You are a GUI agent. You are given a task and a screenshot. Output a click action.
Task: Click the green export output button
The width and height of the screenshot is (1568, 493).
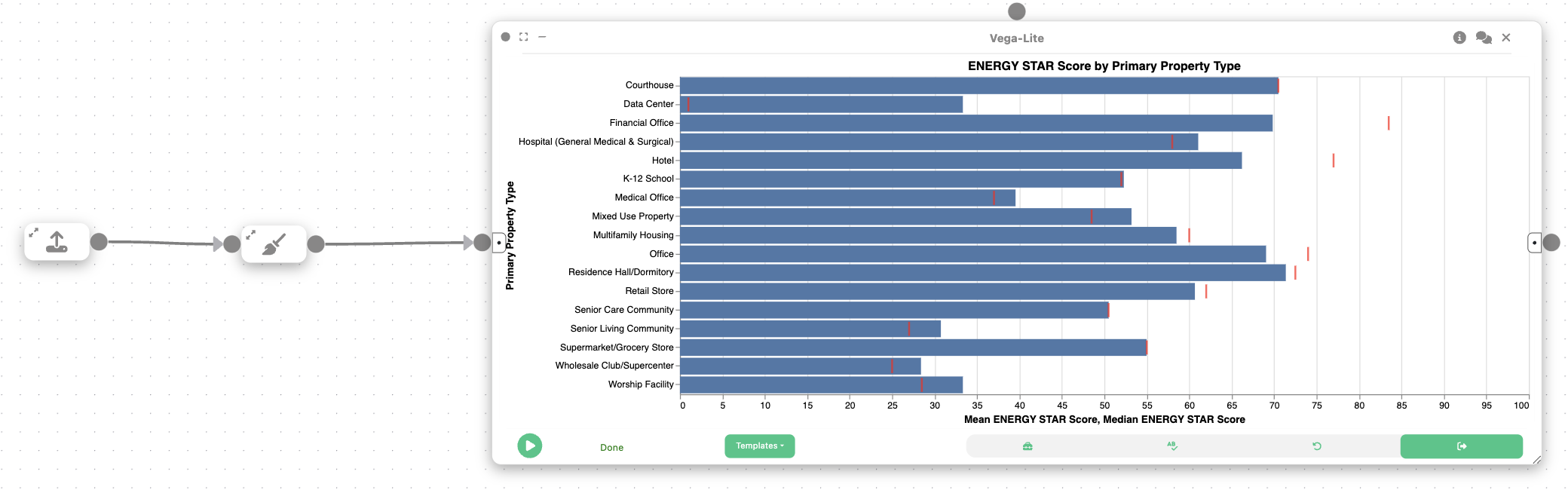(1462, 446)
